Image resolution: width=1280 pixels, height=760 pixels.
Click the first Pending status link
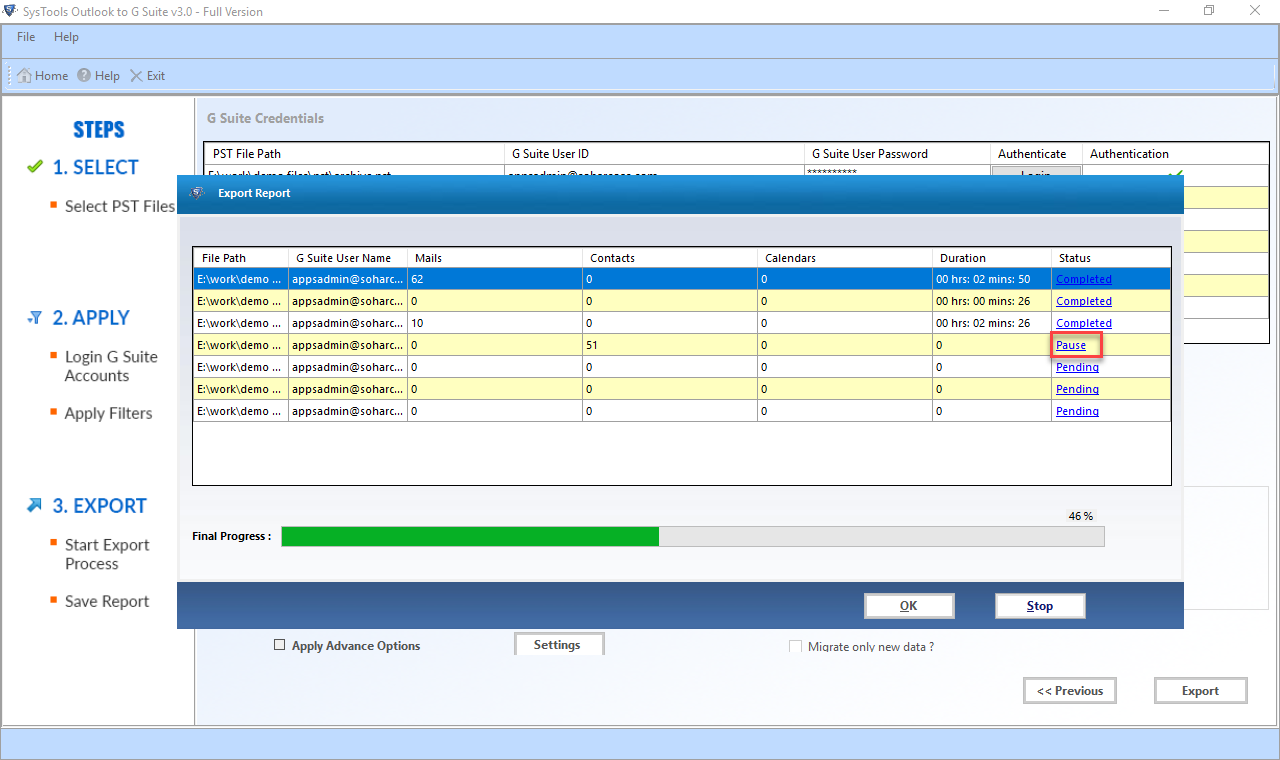pyautogui.click(x=1077, y=367)
